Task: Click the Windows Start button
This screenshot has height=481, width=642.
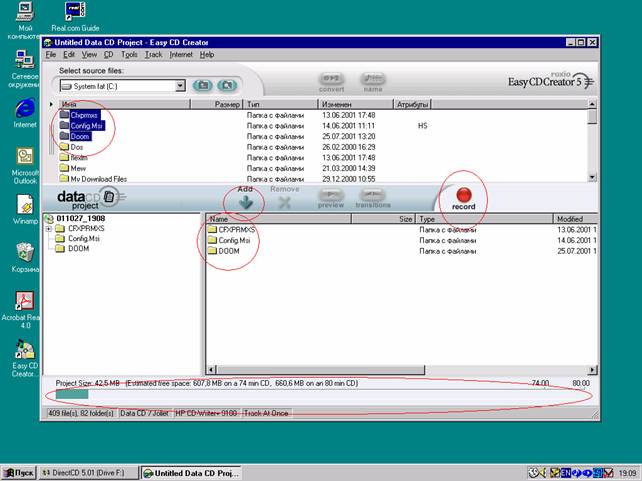Action: (x=19, y=472)
